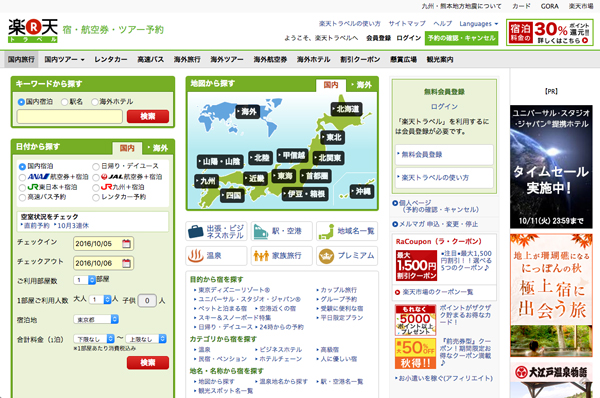Select the 駅名 radio button
Image resolution: width=600 pixels, height=398 pixels.
pyautogui.click(x=65, y=102)
